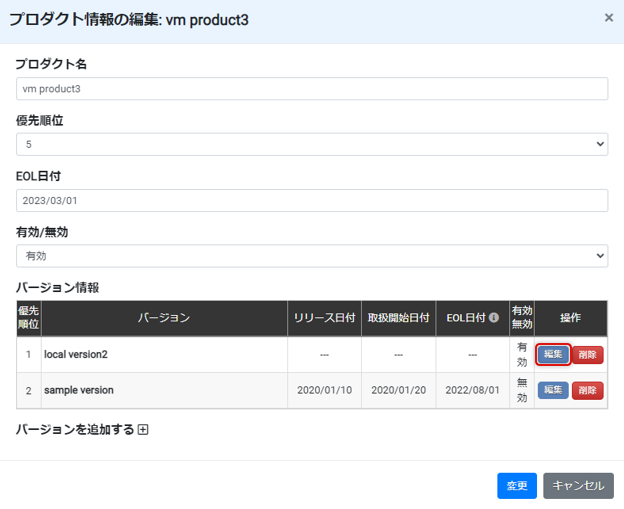Viewport: 624px width, 509px height.
Task: Click the リリース日付 column header
Action: pyautogui.click(x=324, y=318)
